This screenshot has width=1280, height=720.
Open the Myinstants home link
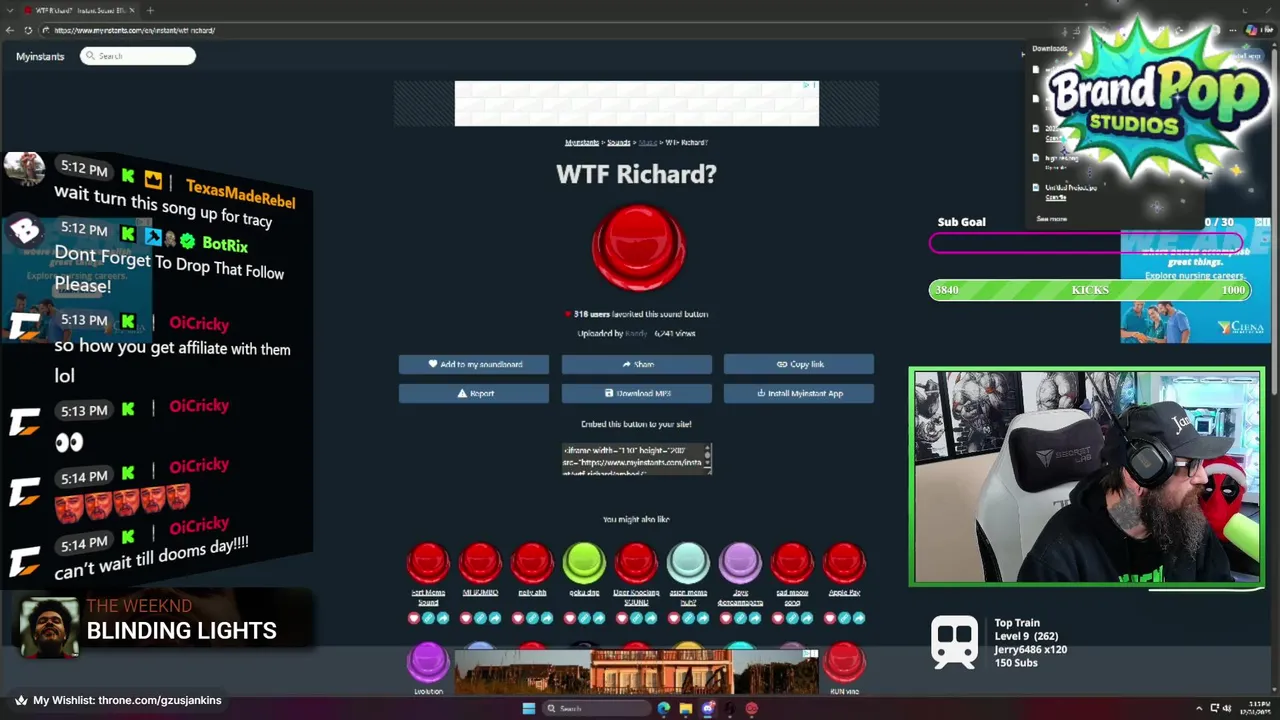(40, 56)
